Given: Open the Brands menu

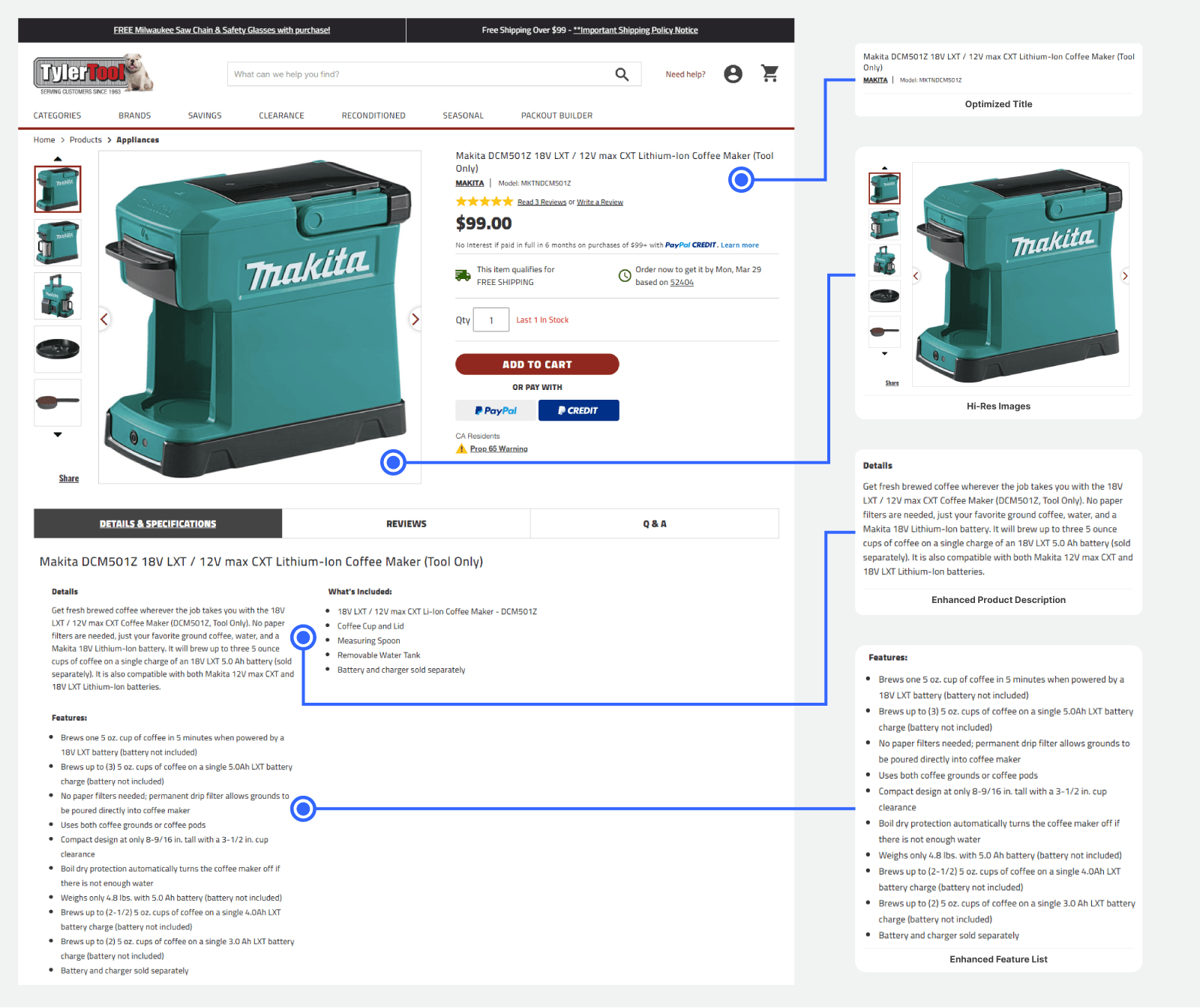Looking at the screenshot, I should tap(134, 115).
